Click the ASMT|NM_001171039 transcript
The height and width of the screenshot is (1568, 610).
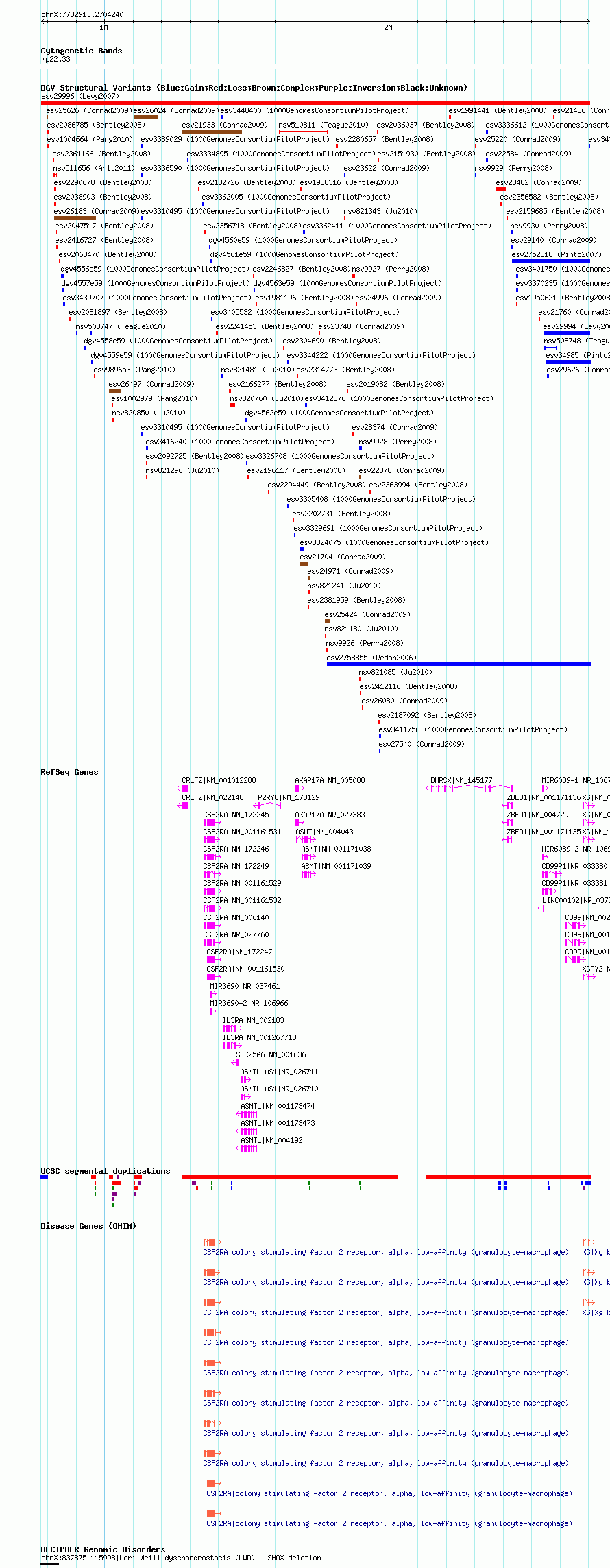point(336,866)
